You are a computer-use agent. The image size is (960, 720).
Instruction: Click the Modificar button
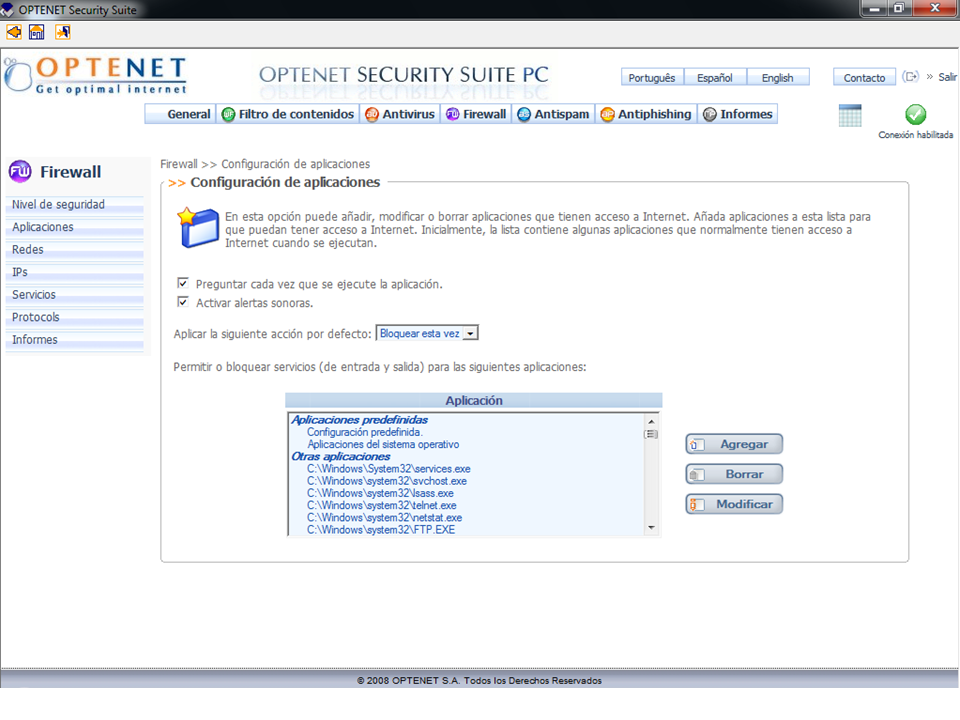tap(734, 504)
